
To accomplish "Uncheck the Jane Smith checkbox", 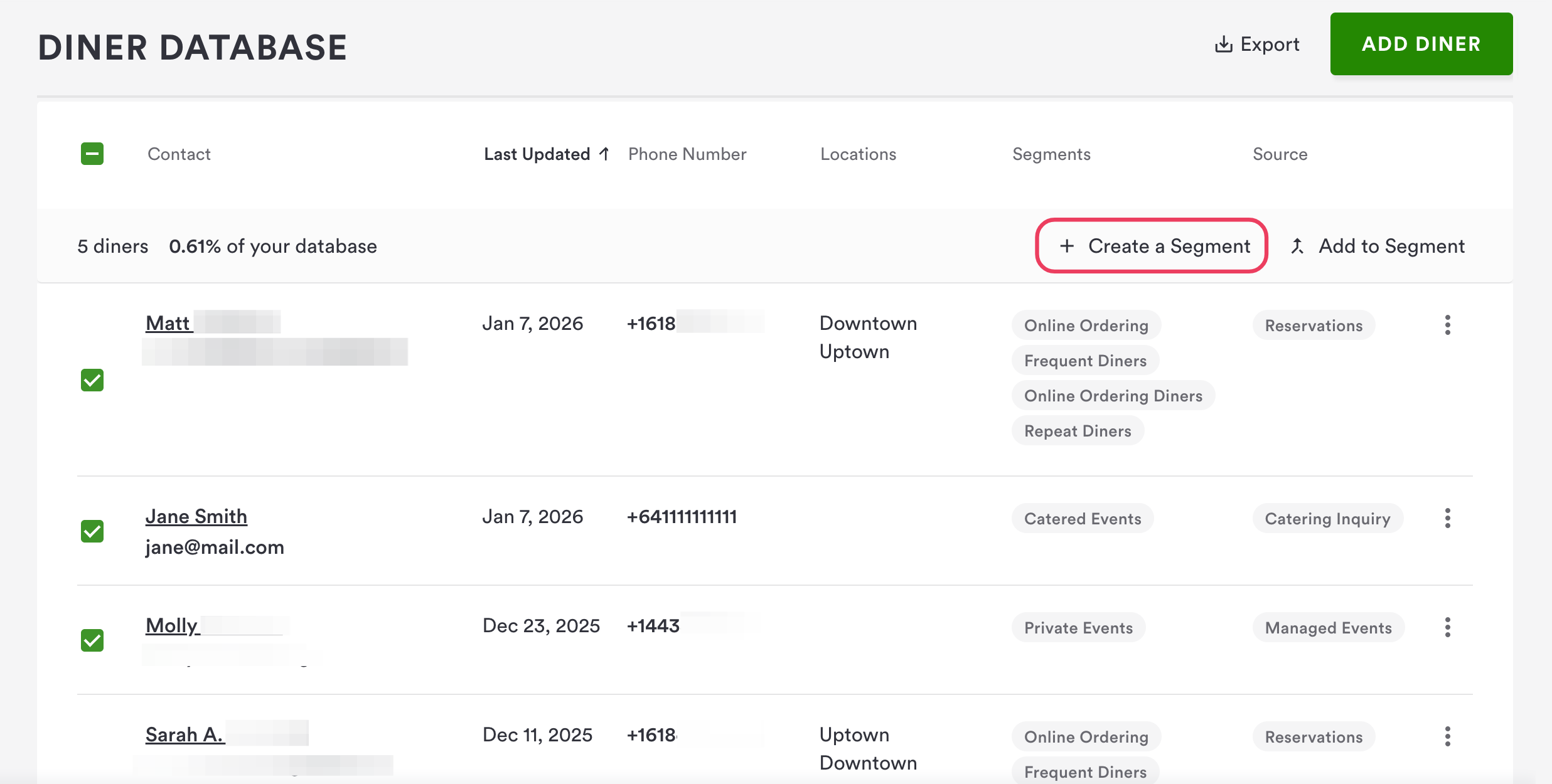I will pos(92,531).
